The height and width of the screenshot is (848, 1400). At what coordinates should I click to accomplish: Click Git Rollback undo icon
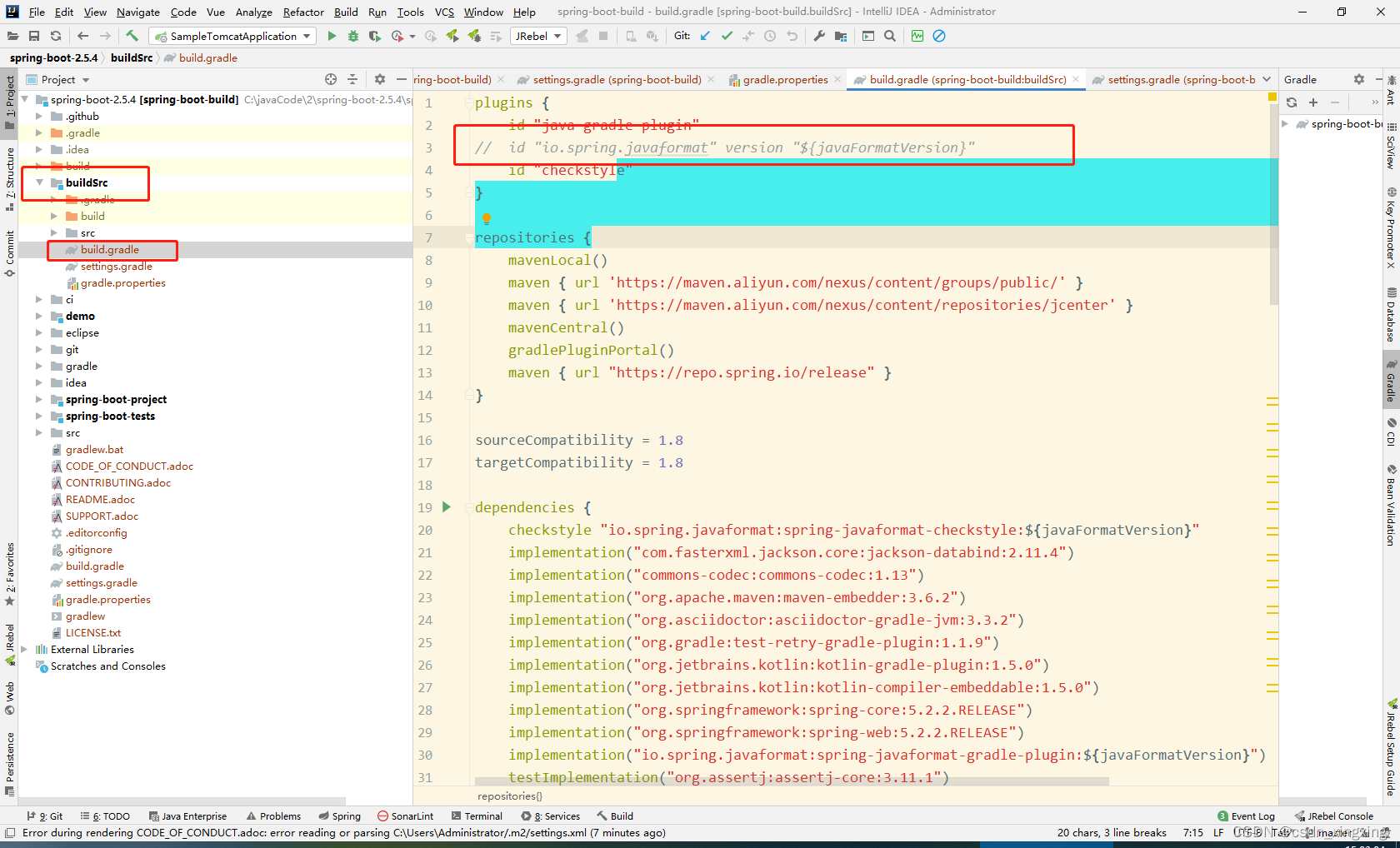792,36
